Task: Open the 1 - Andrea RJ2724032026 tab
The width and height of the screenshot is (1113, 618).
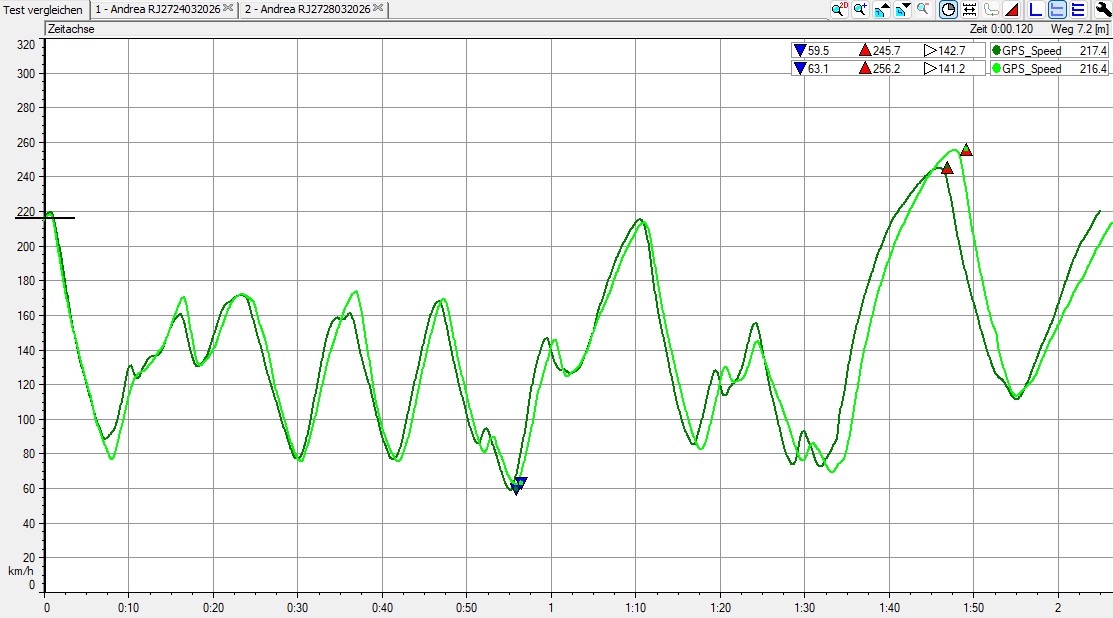Action: [x=157, y=9]
